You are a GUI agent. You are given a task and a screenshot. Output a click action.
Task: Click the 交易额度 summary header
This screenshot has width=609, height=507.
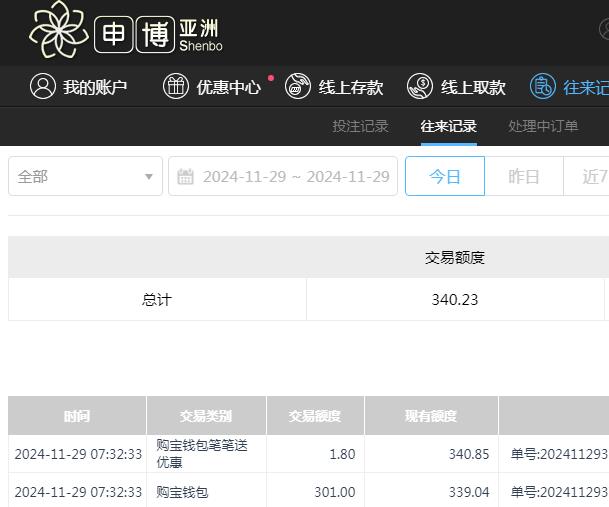[455, 257]
